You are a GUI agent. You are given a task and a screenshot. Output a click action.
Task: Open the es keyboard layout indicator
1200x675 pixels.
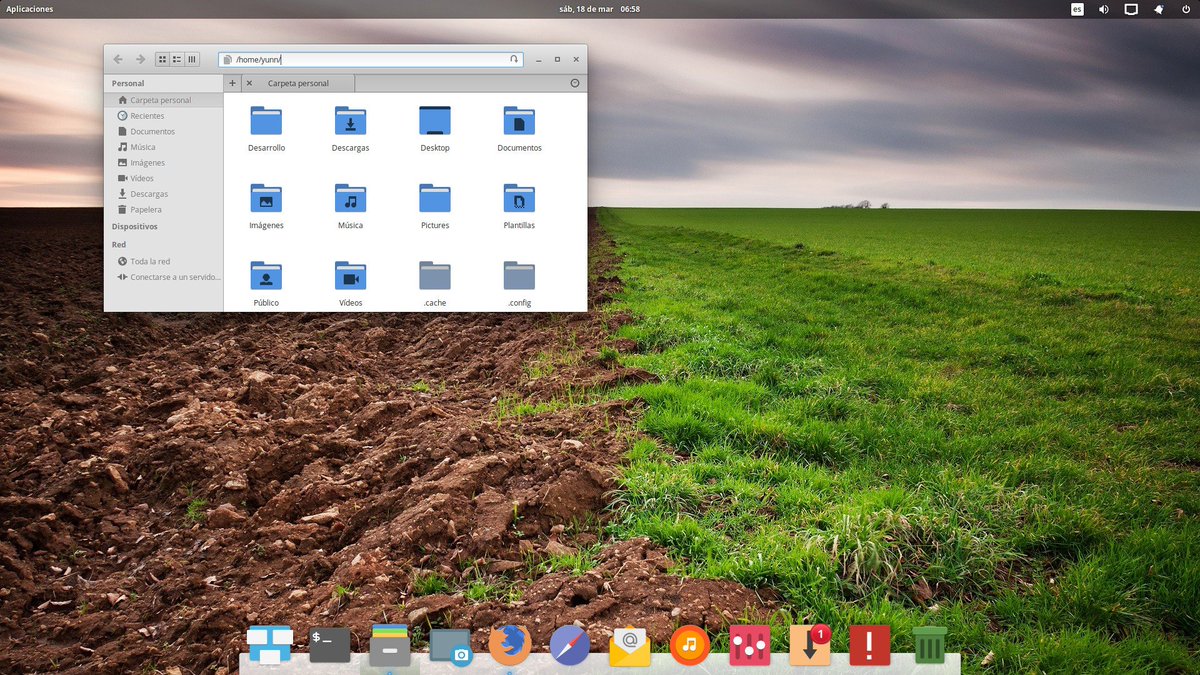[x=1077, y=9]
